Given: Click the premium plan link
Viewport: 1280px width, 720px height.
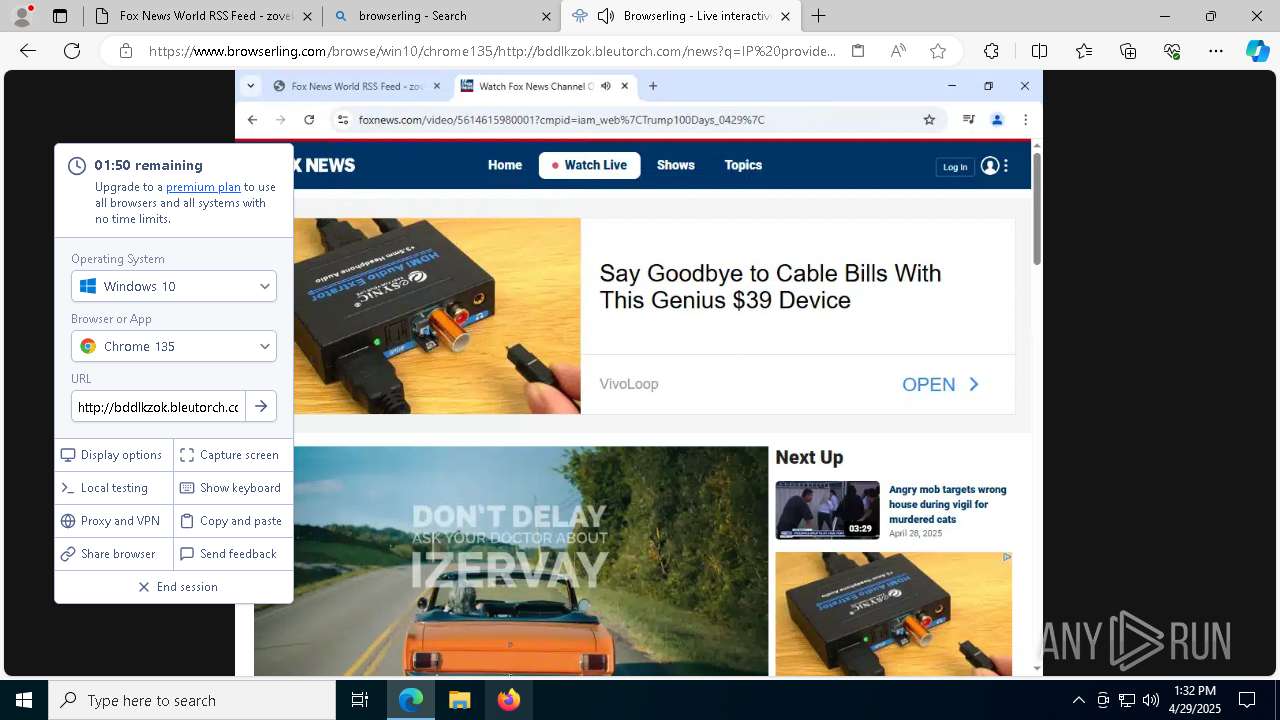Looking at the screenshot, I should [x=203, y=187].
